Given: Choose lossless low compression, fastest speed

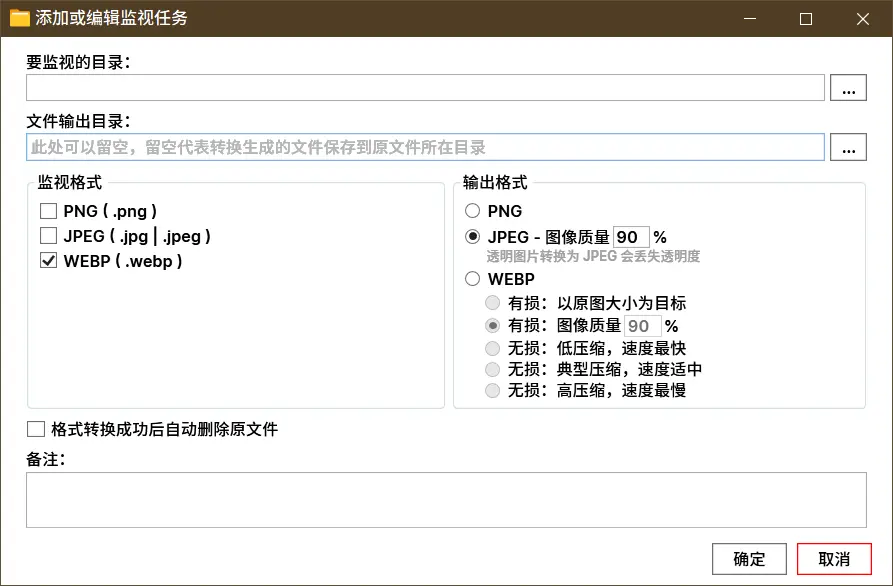Looking at the screenshot, I should 492,348.
